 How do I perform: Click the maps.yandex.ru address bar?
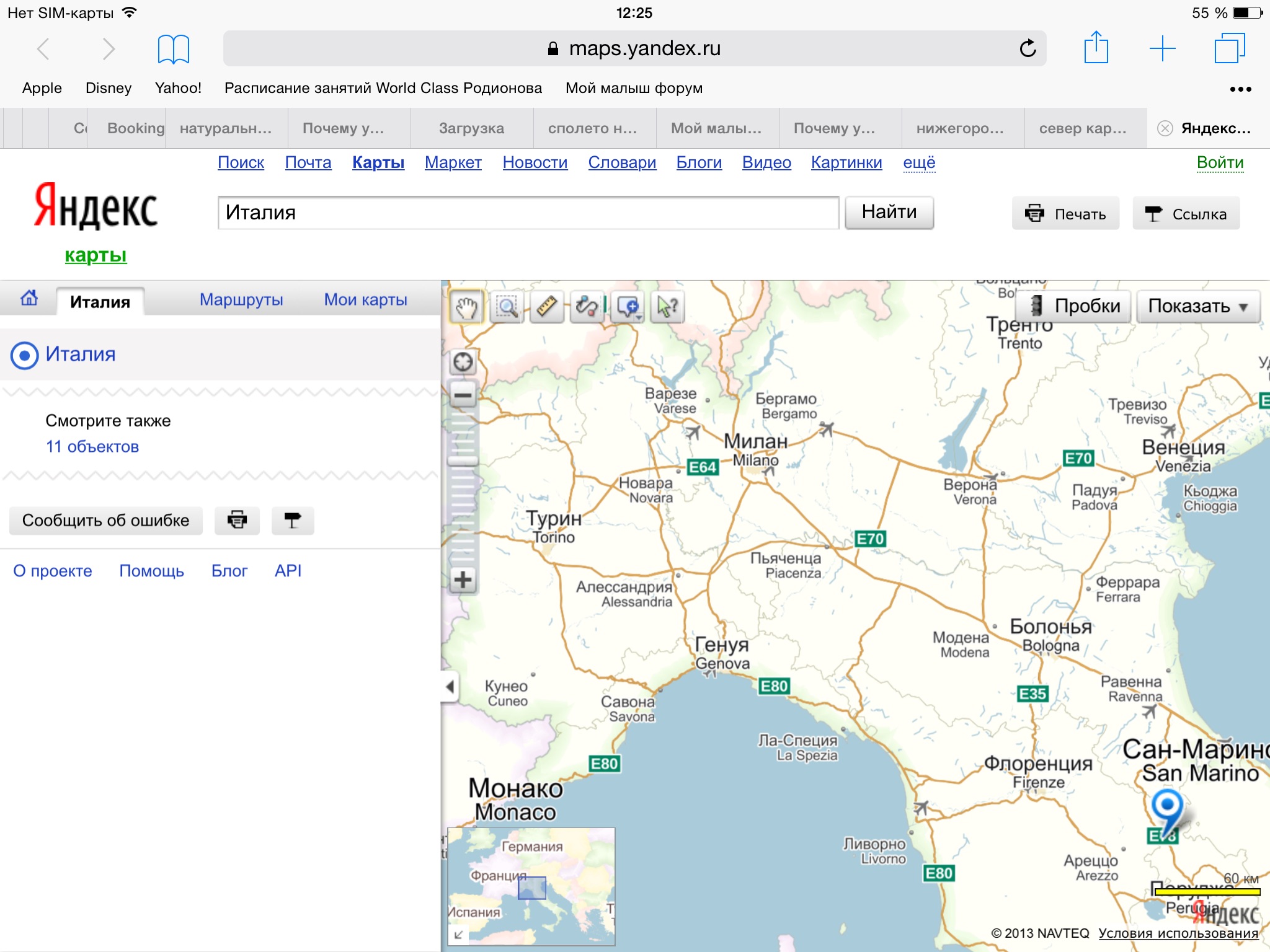pyautogui.click(x=634, y=48)
